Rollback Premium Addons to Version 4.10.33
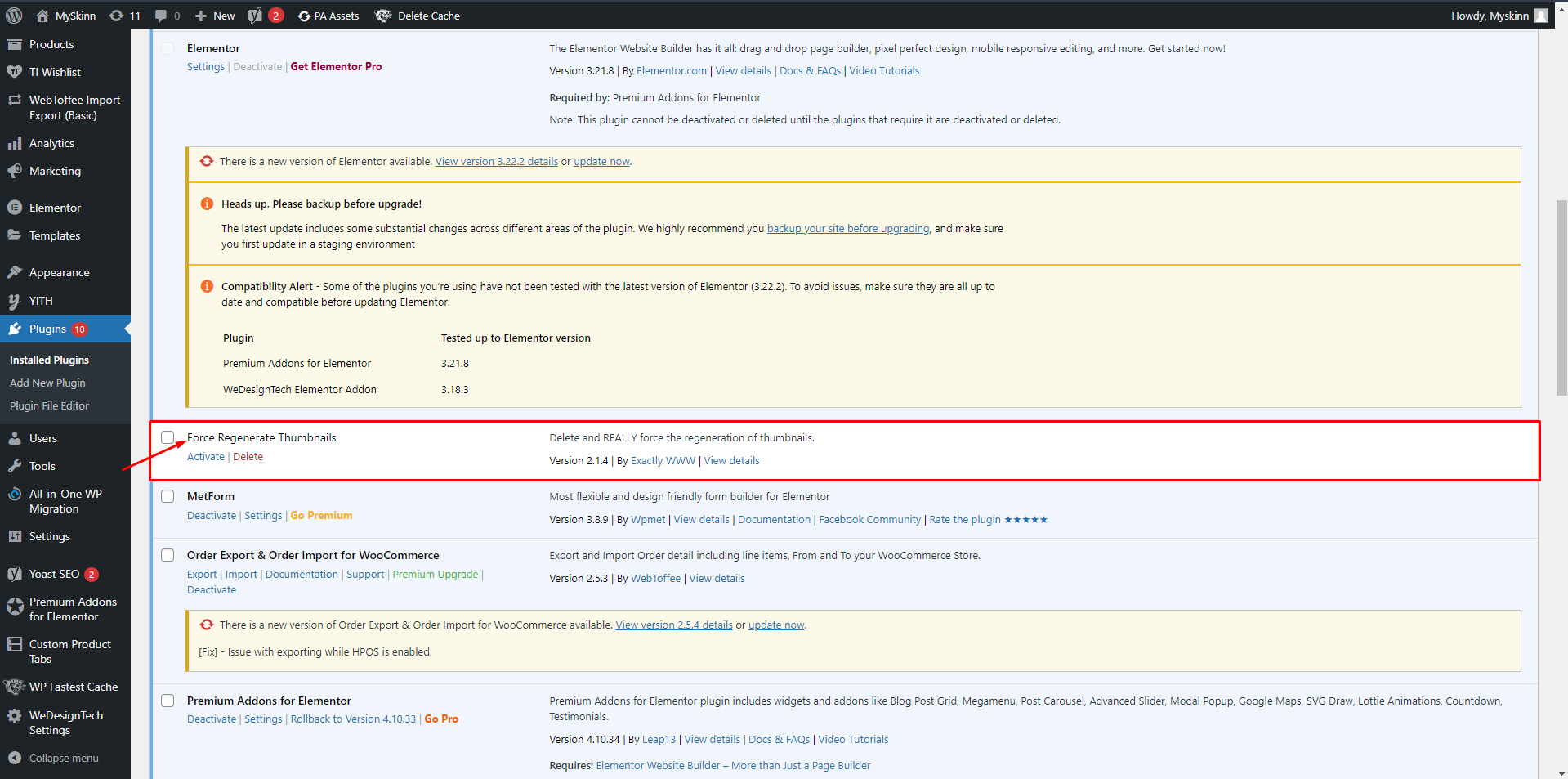 [x=353, y=719]
